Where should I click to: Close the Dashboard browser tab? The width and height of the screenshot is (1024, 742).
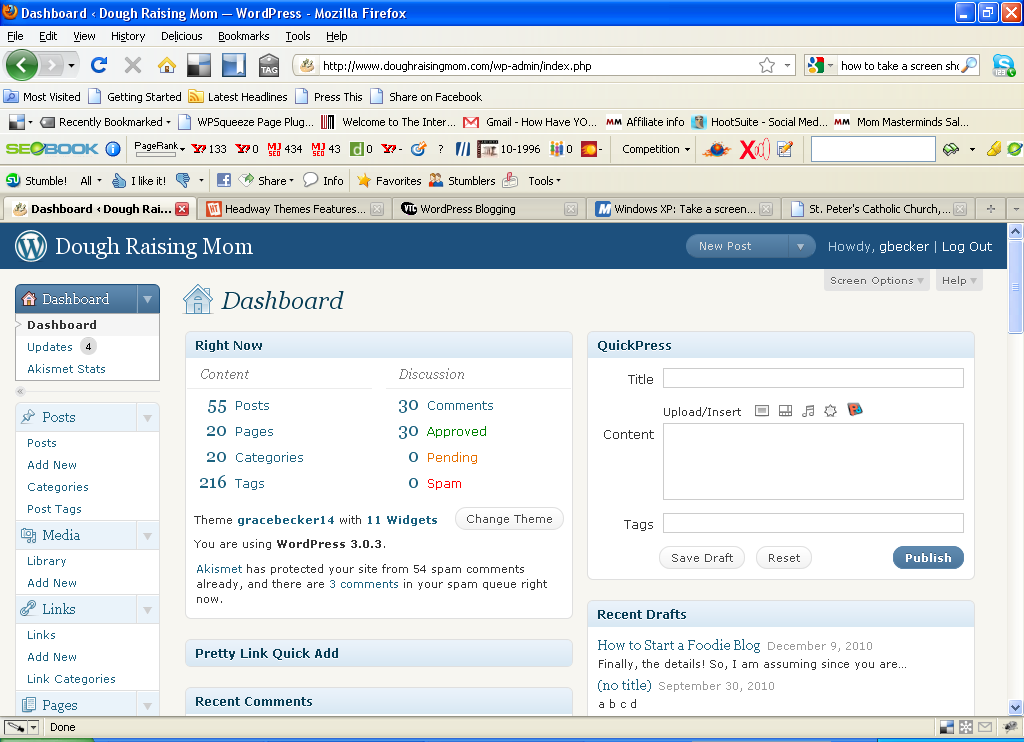pyautogui.click(x=182, y=208)
